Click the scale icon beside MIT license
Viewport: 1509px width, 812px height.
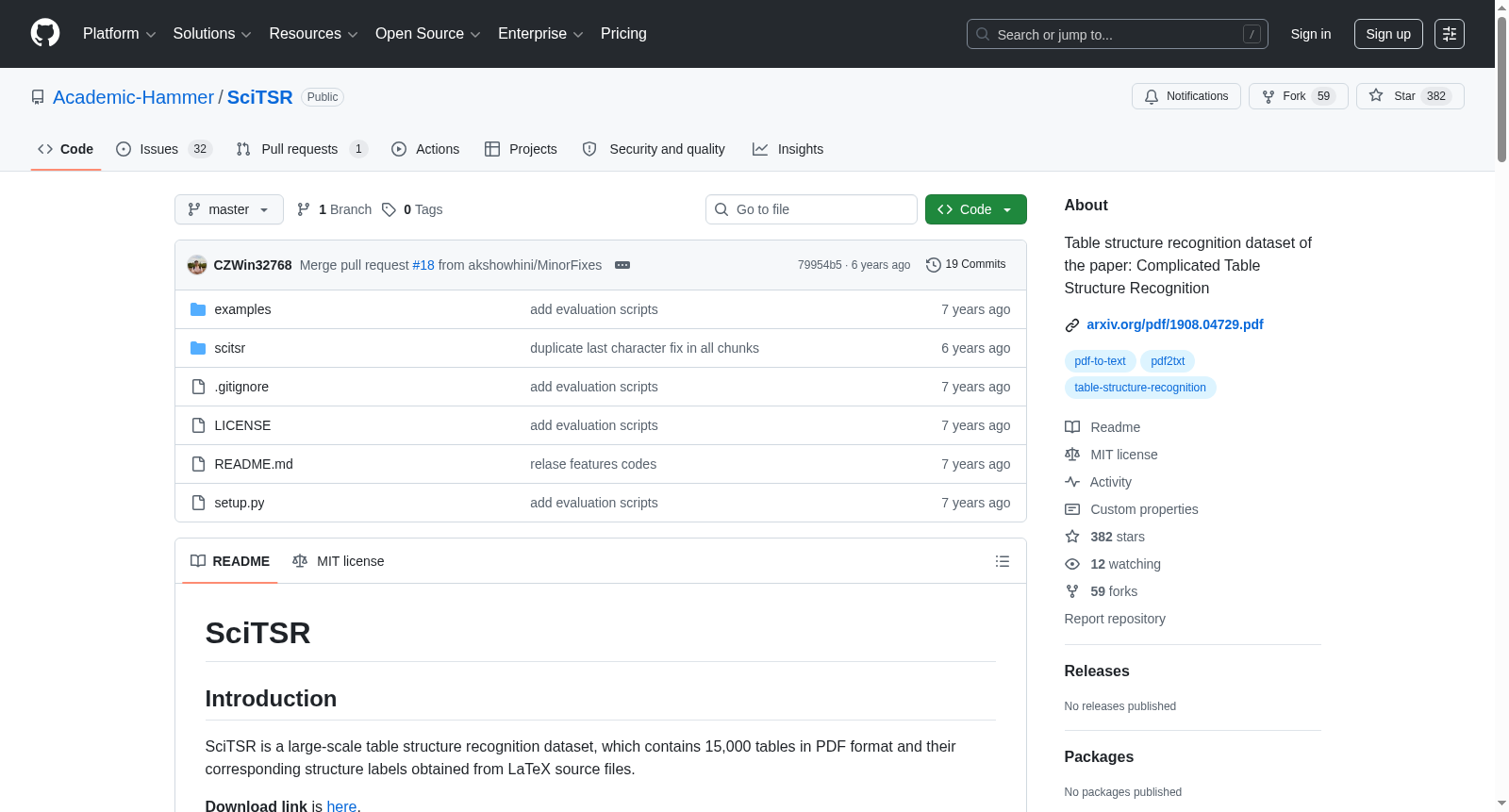[1072, 455]
